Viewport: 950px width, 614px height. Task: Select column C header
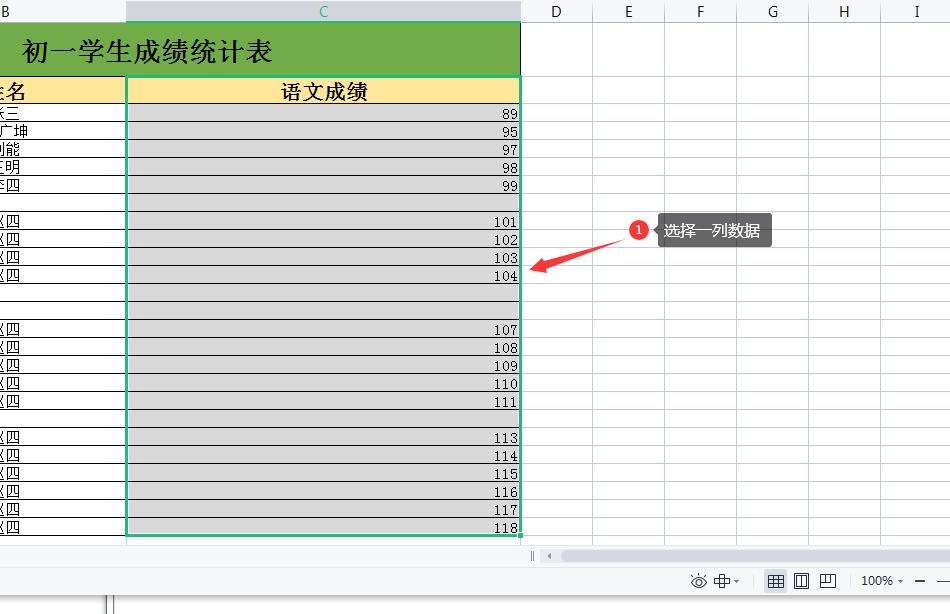coord(324,12)
